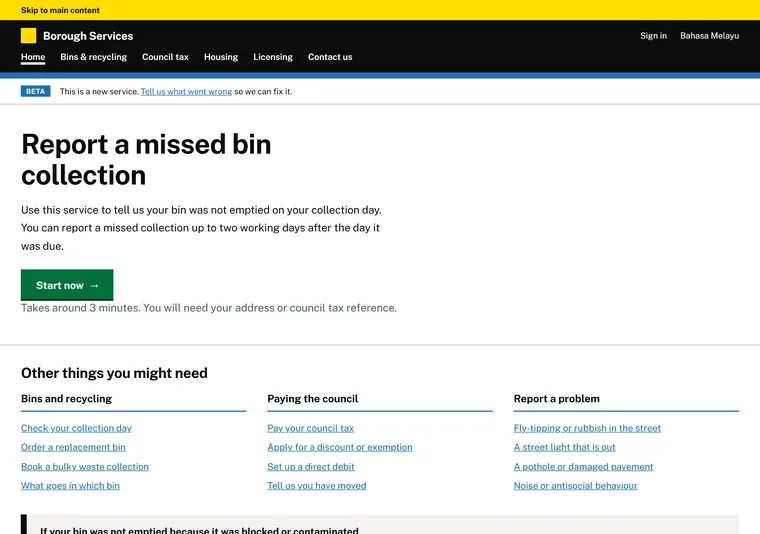Open the Housing navigation item
The height and width of the screenshot is (534, 760).
pyautogui.click(x=221, y=57)
